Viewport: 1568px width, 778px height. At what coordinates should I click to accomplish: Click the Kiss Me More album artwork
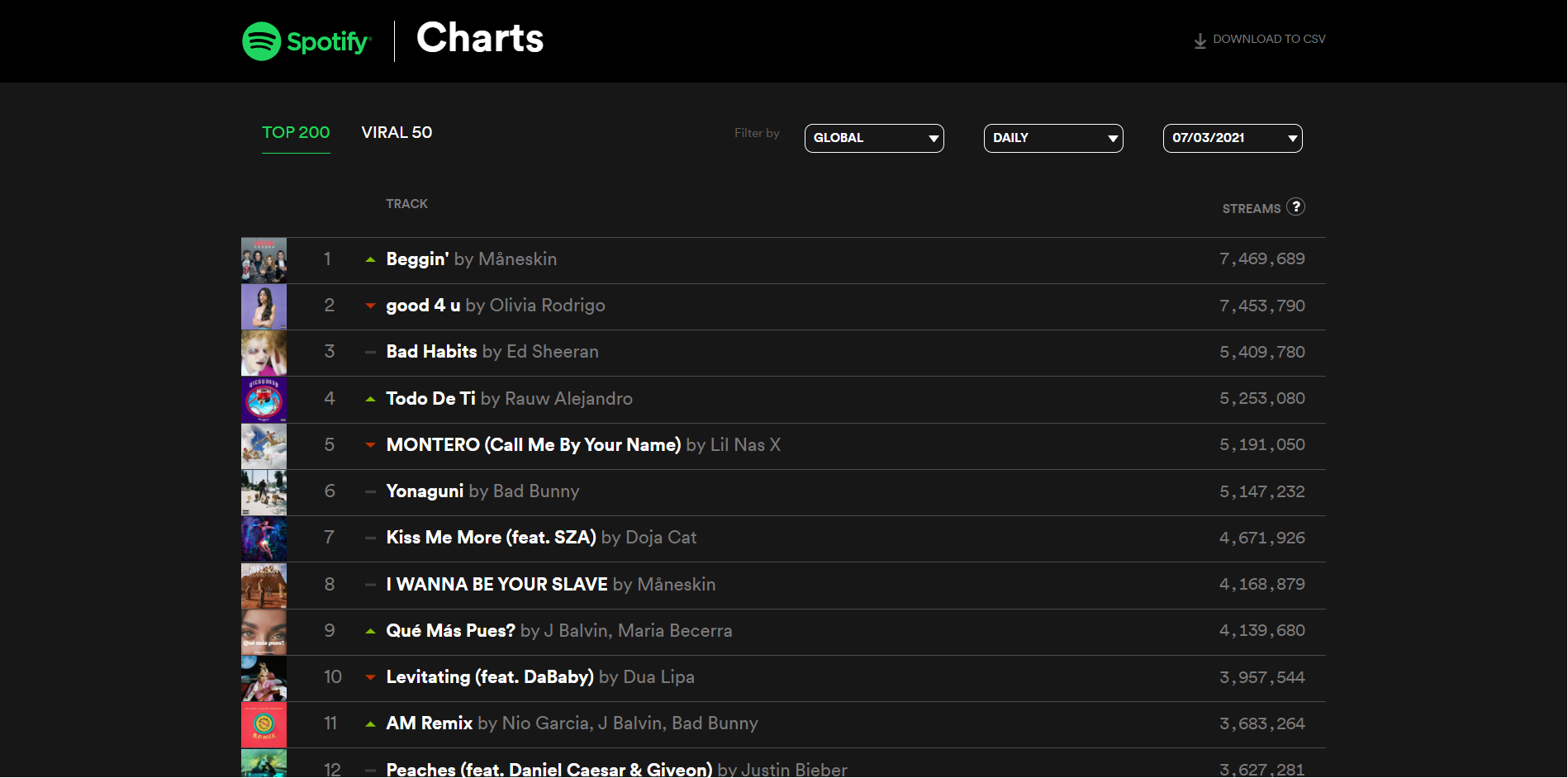pyautogui.click(x=264, y=538)
